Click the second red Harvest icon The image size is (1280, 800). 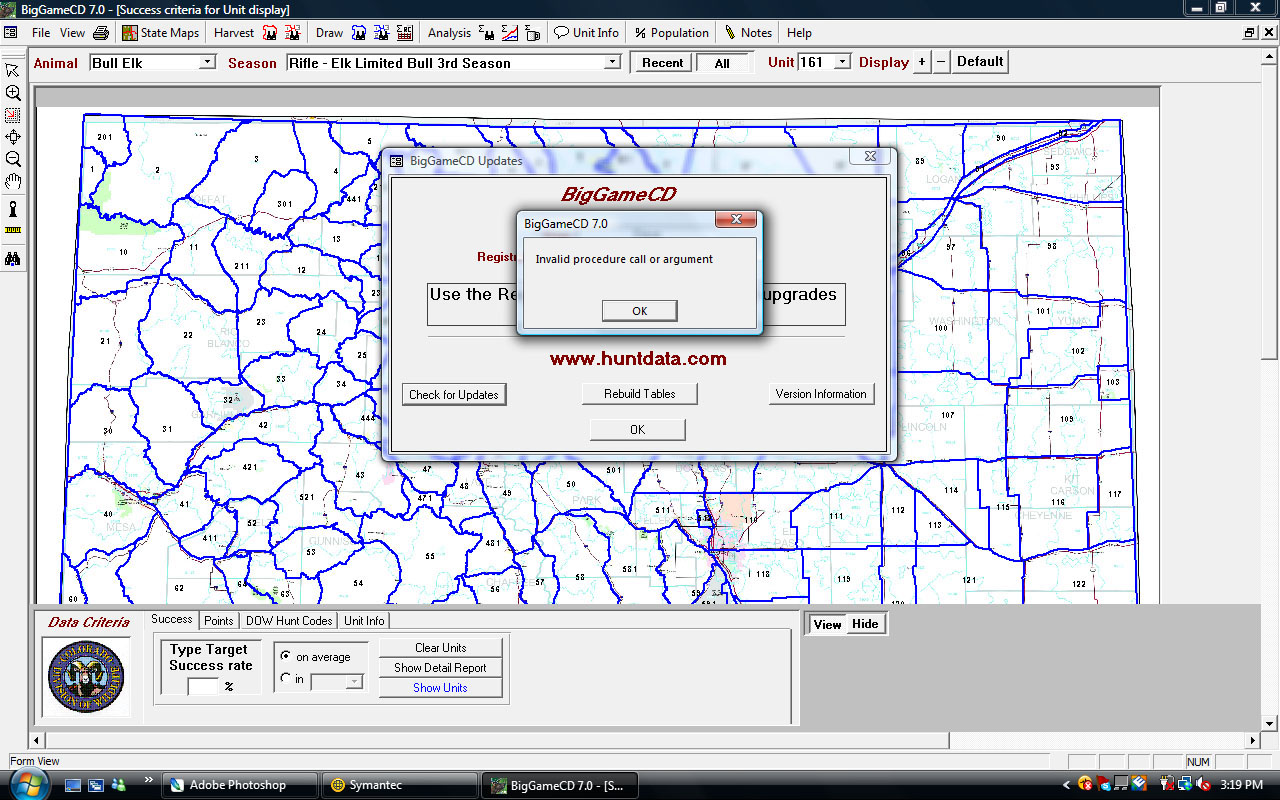tap(292, 33)
